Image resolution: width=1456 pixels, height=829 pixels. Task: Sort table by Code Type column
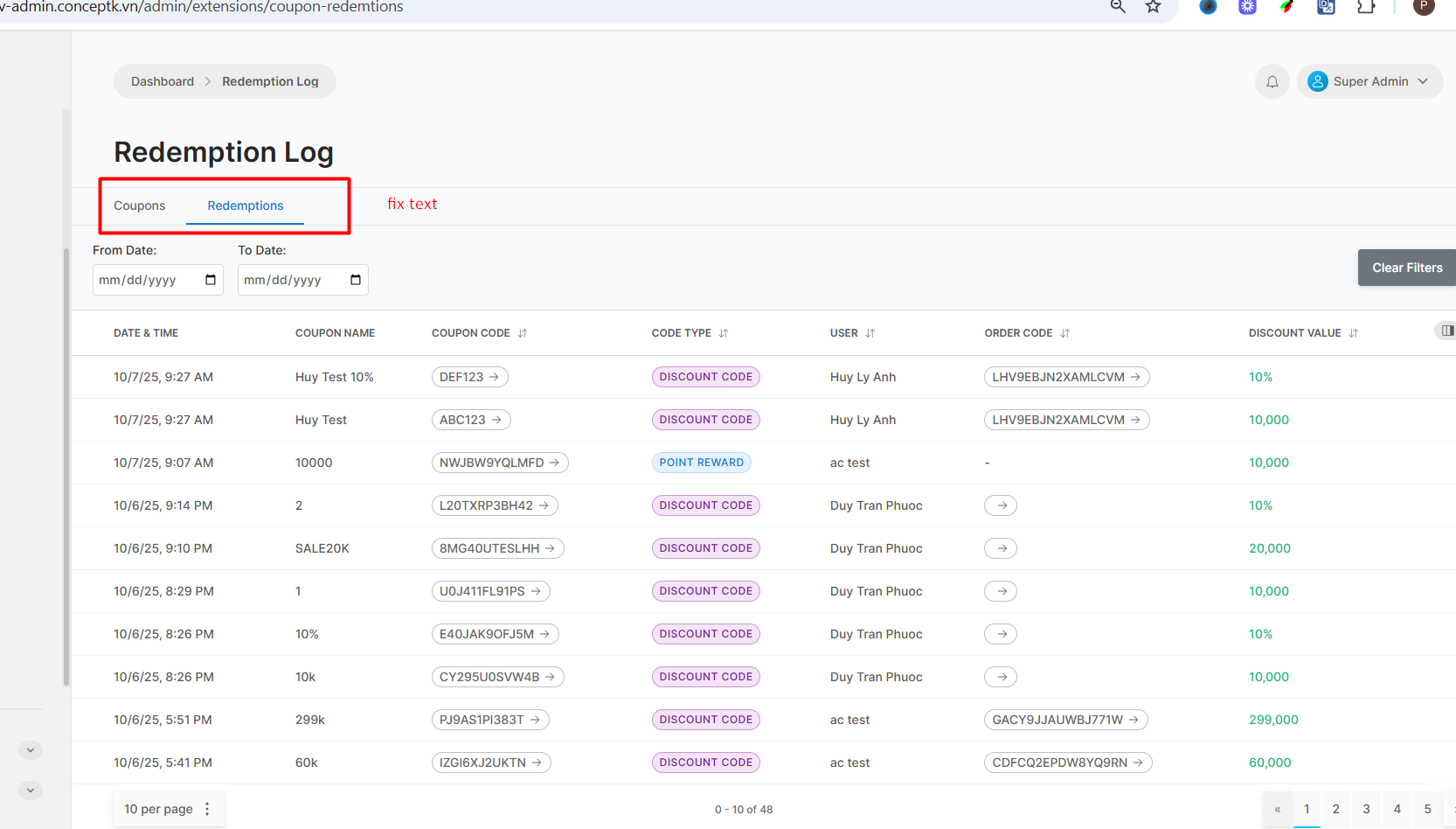point(723,333)
